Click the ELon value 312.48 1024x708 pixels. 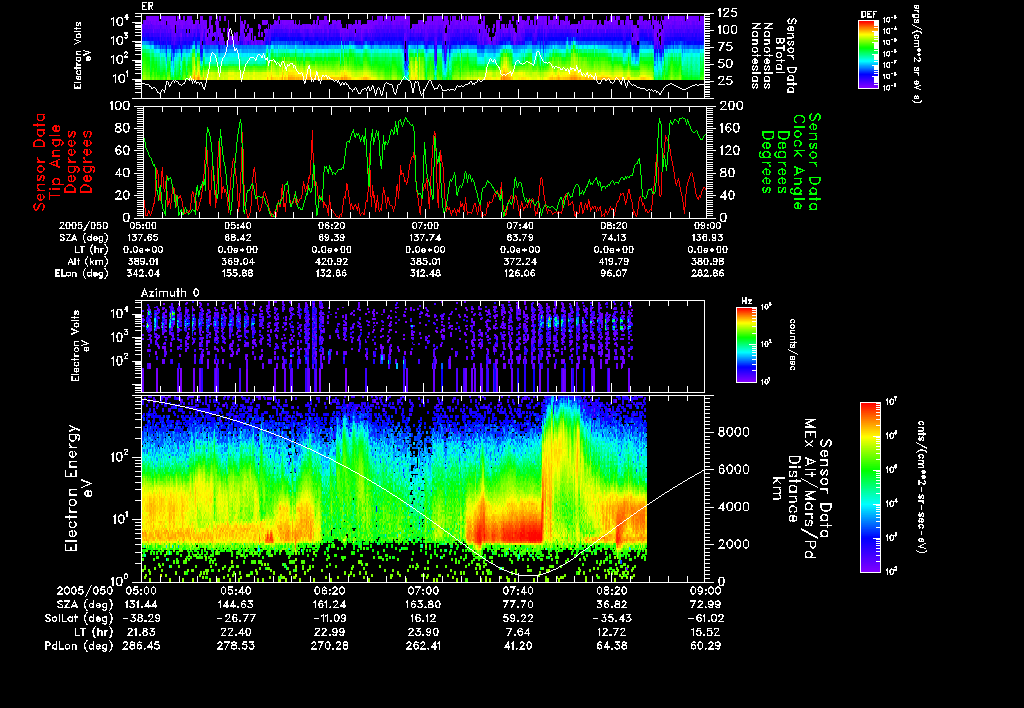coord(425,274)
